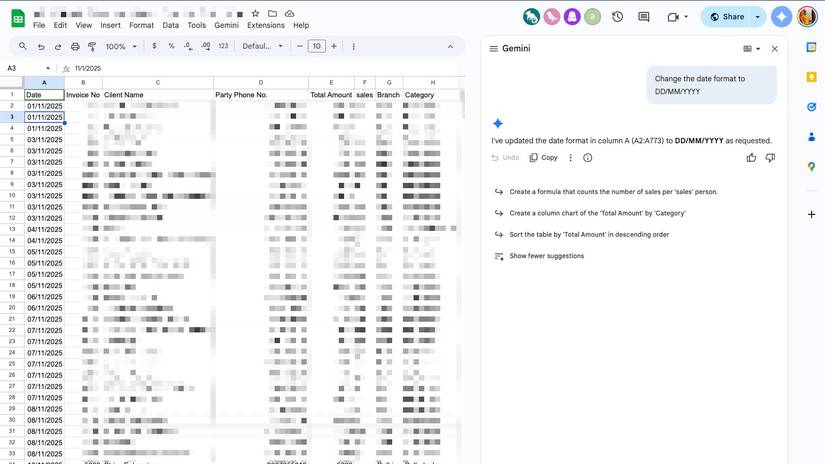Viewport: 825px width, 464px height.
Task: Click the print icon in toolbar
Action: coord(75,46)
